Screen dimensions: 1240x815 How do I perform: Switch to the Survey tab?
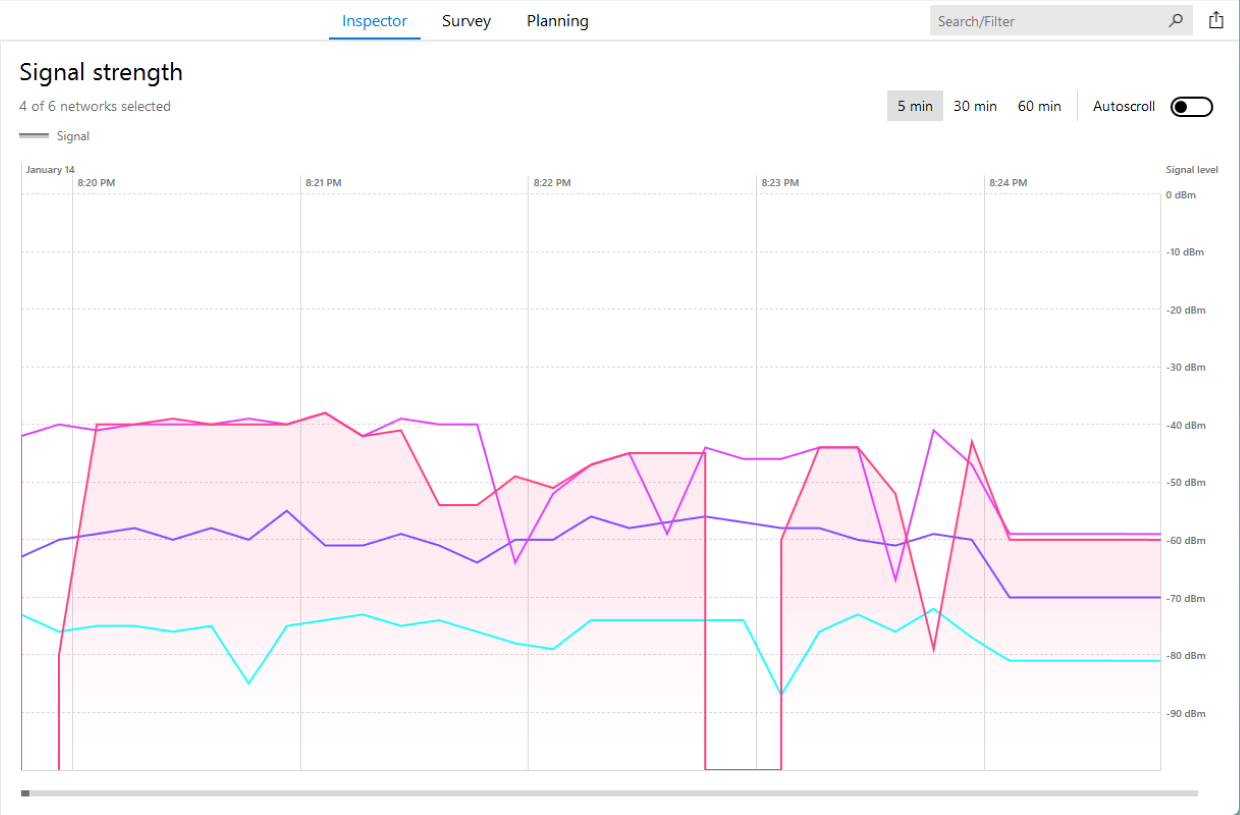(x=466, y=20)
